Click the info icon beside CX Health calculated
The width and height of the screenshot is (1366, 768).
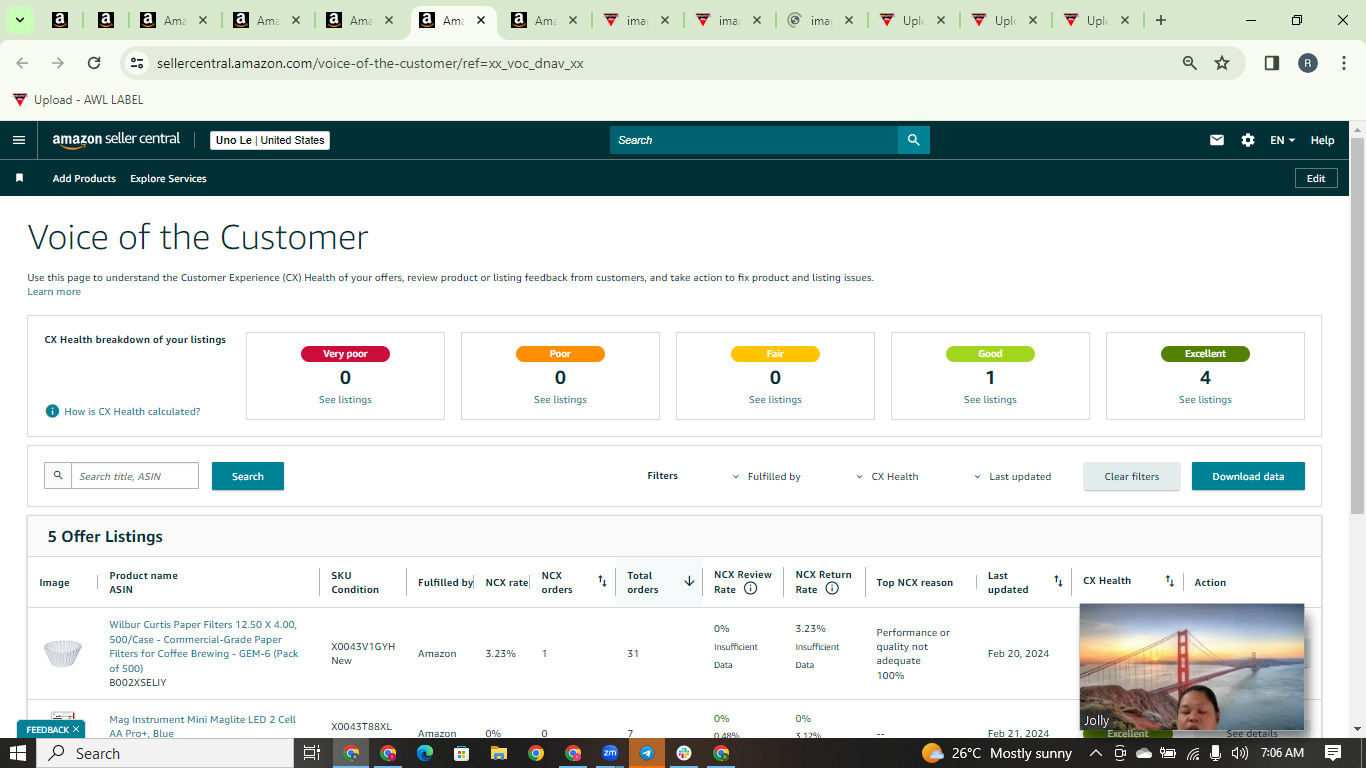click(x=52, y=411)
